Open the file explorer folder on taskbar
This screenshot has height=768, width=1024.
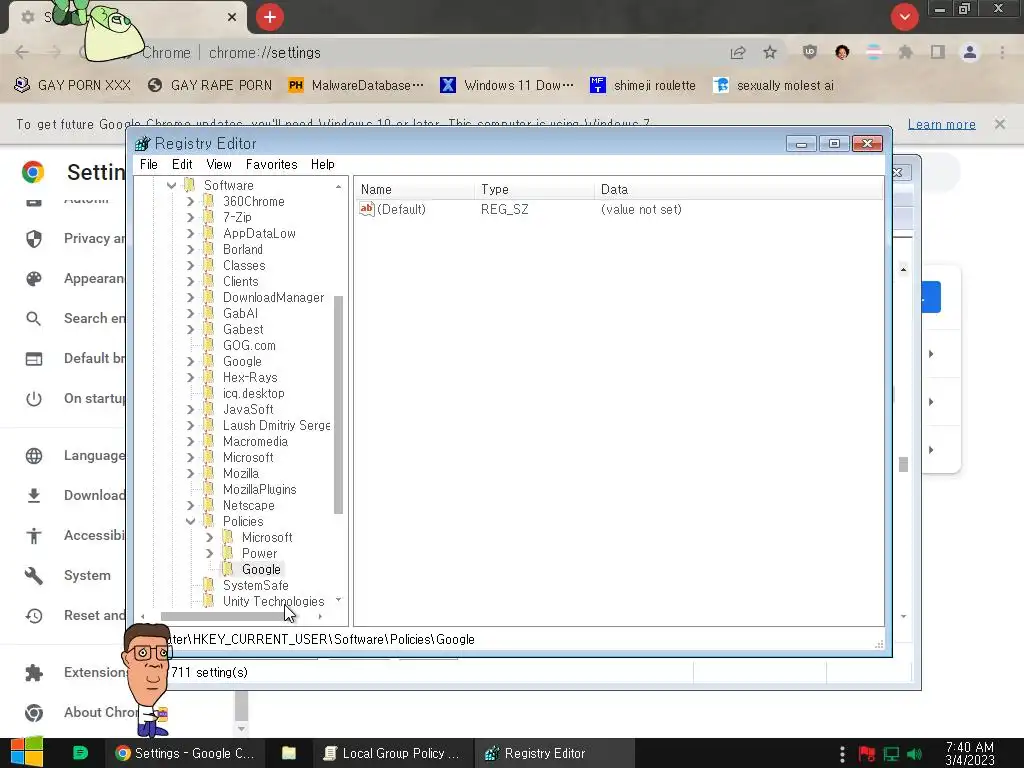pos(289,753)
